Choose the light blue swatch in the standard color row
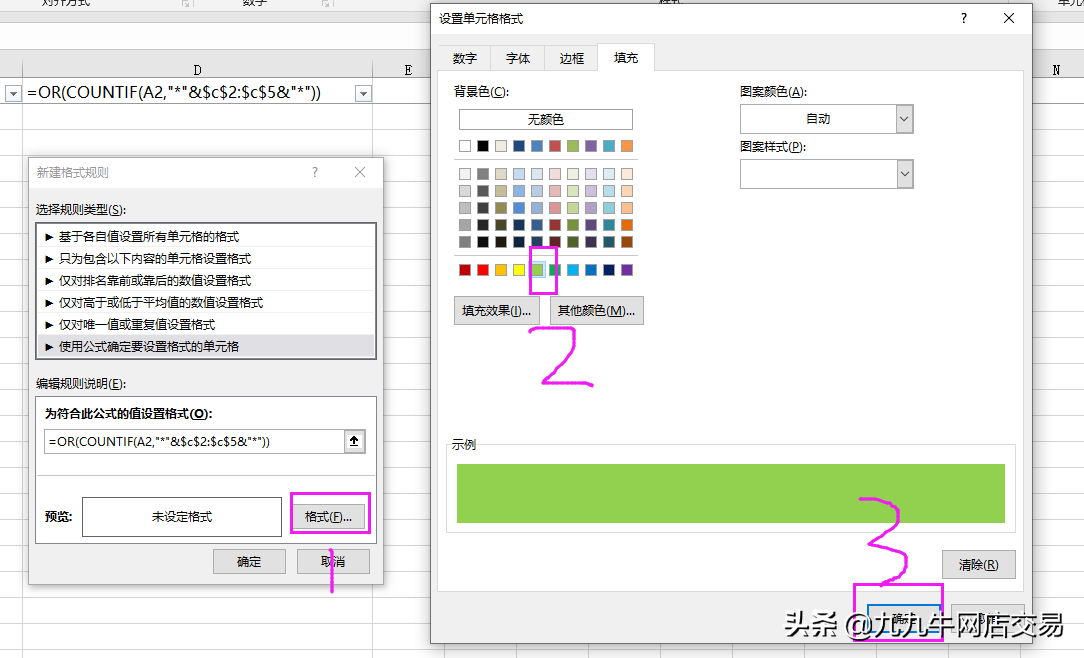Screen dimensions: 1084x658 573,270
